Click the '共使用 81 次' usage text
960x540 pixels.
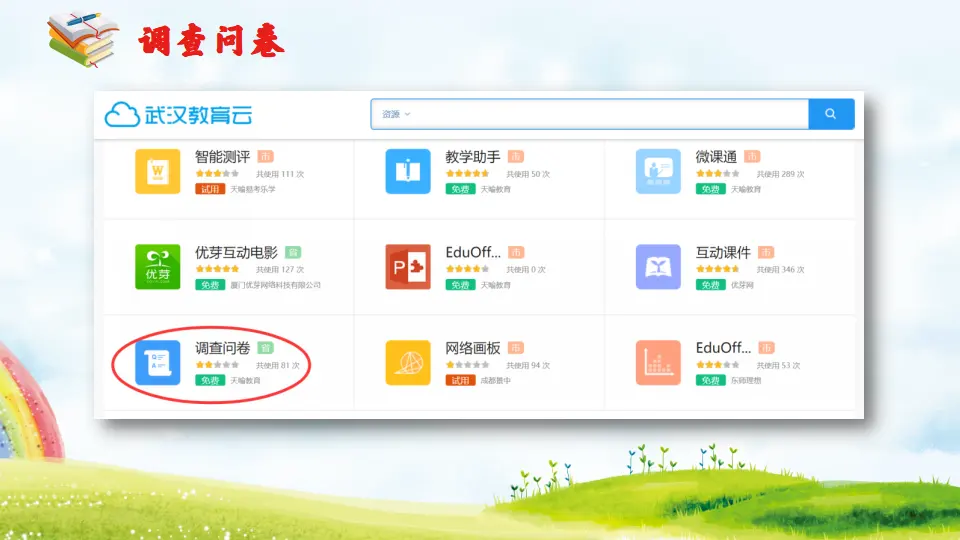[x=278, y=366]
